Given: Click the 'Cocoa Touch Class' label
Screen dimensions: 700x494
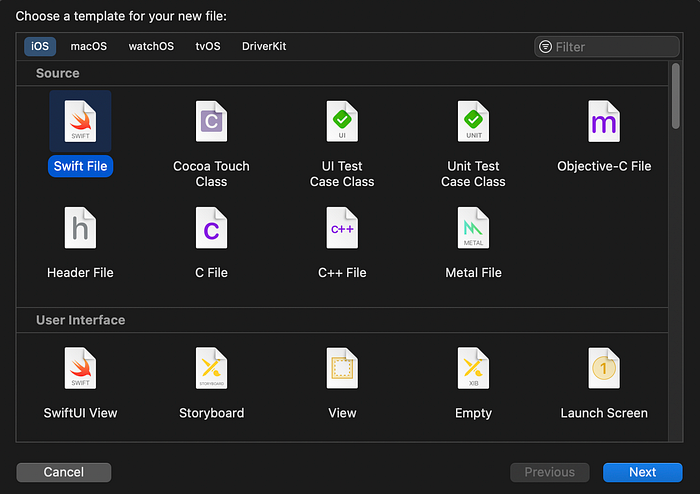Looking at the screenshot, I should 211,174.
